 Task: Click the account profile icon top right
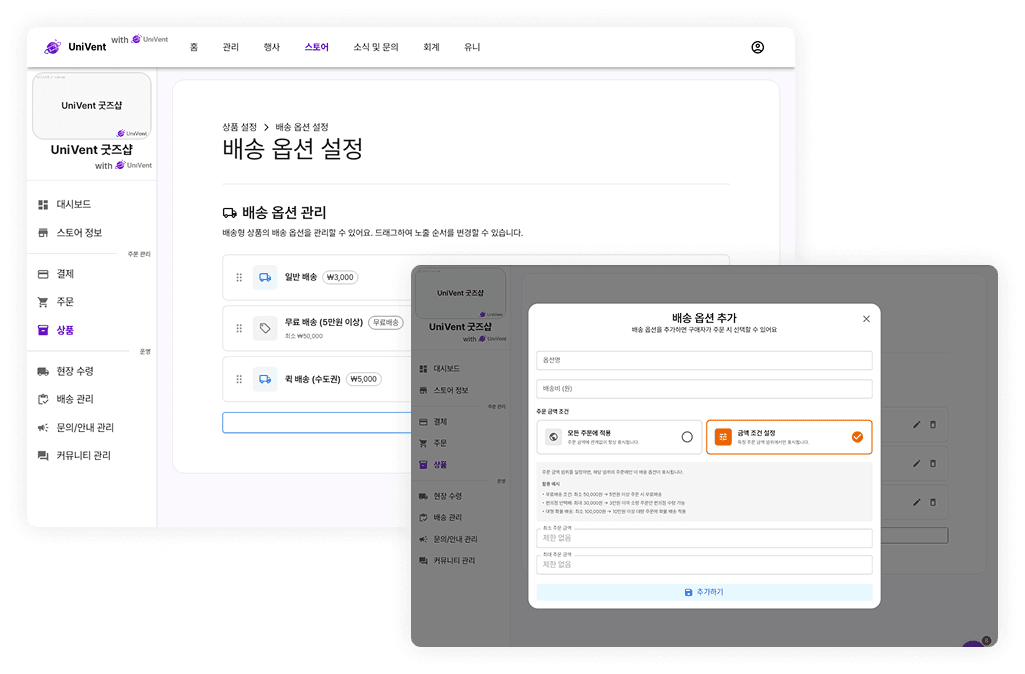coord(757,47)
